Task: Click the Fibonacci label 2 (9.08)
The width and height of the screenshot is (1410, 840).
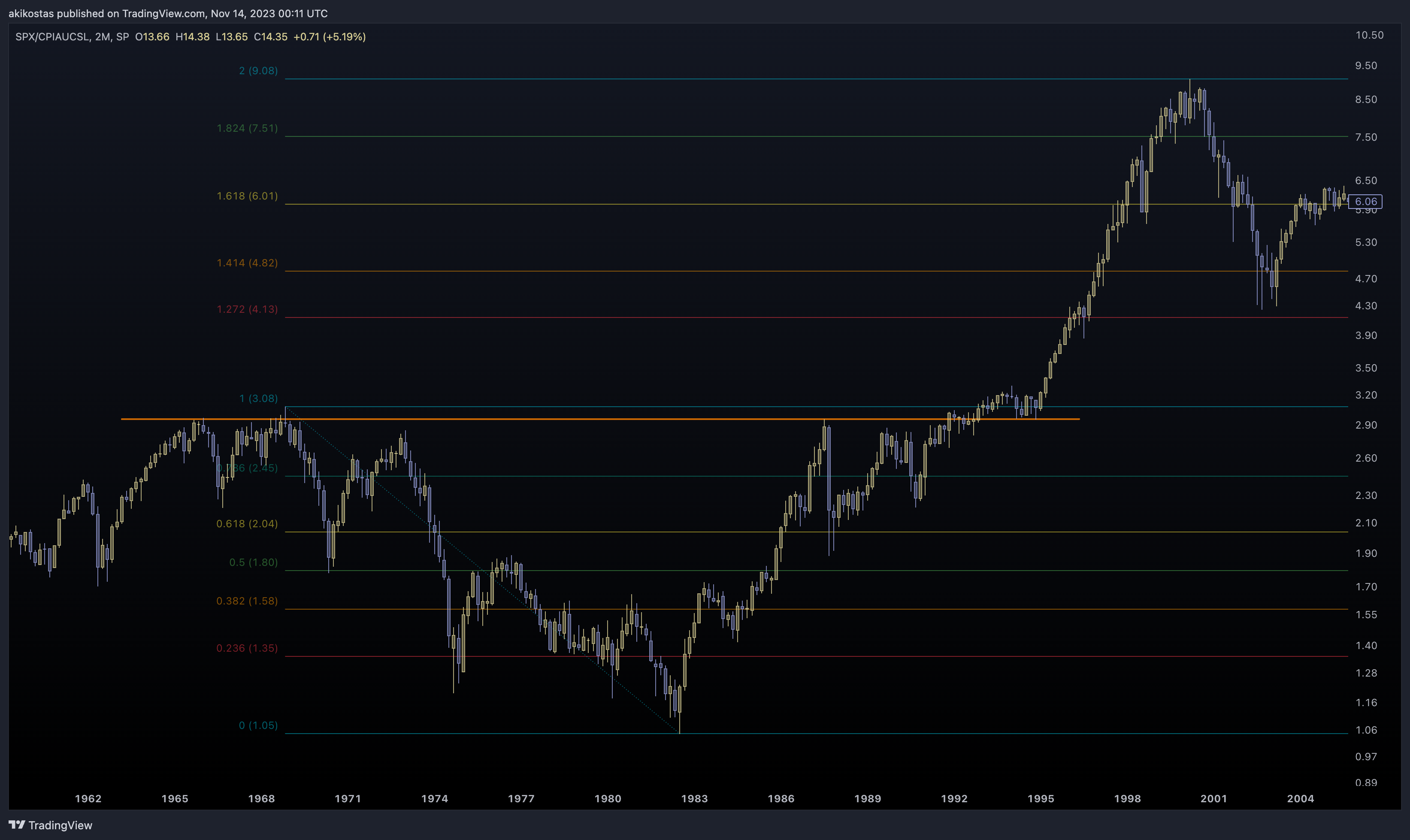Action: (x=258, y=71)
